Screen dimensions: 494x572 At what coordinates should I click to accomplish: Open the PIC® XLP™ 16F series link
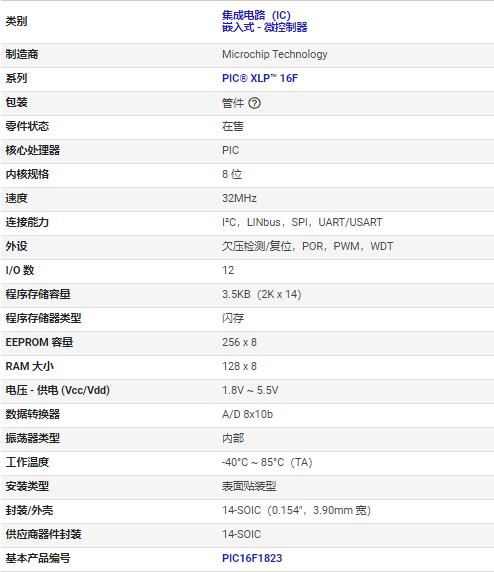point(260,78)
